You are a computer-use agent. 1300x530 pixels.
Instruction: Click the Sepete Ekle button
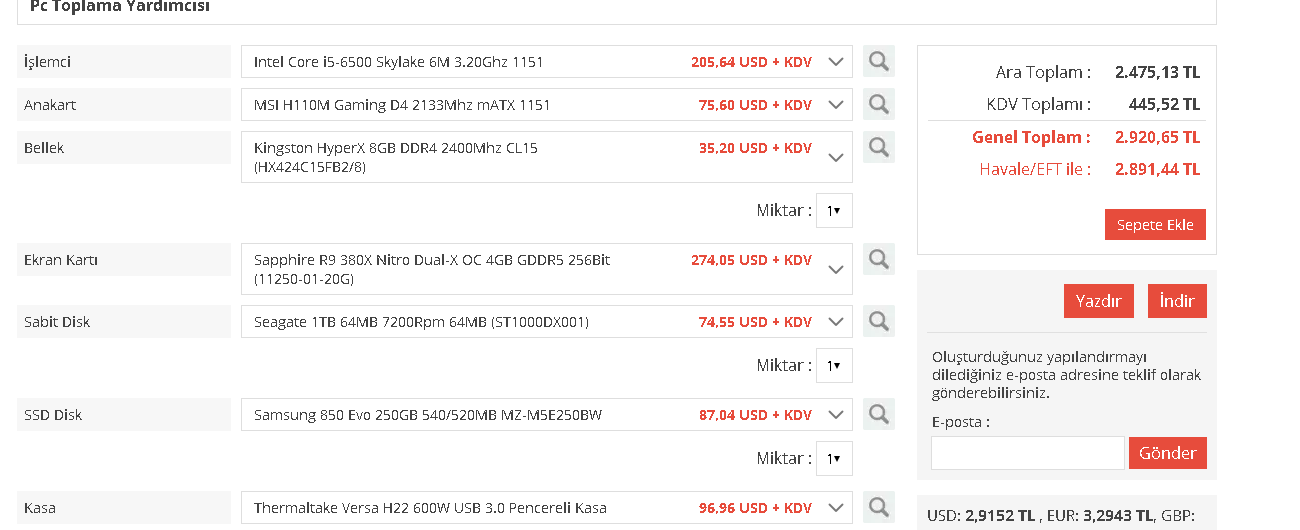[x=1155, y=225]
